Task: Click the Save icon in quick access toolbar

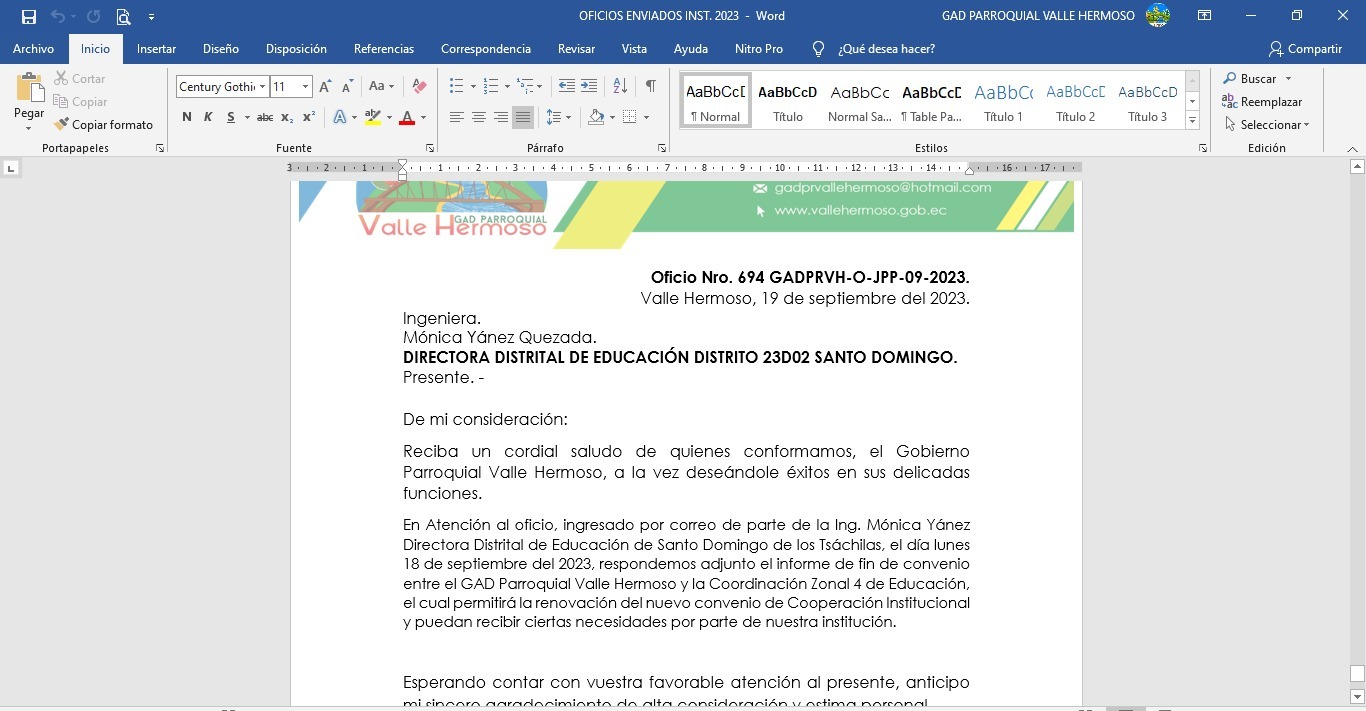Action: pyautogui.click(x=29, y=17)
